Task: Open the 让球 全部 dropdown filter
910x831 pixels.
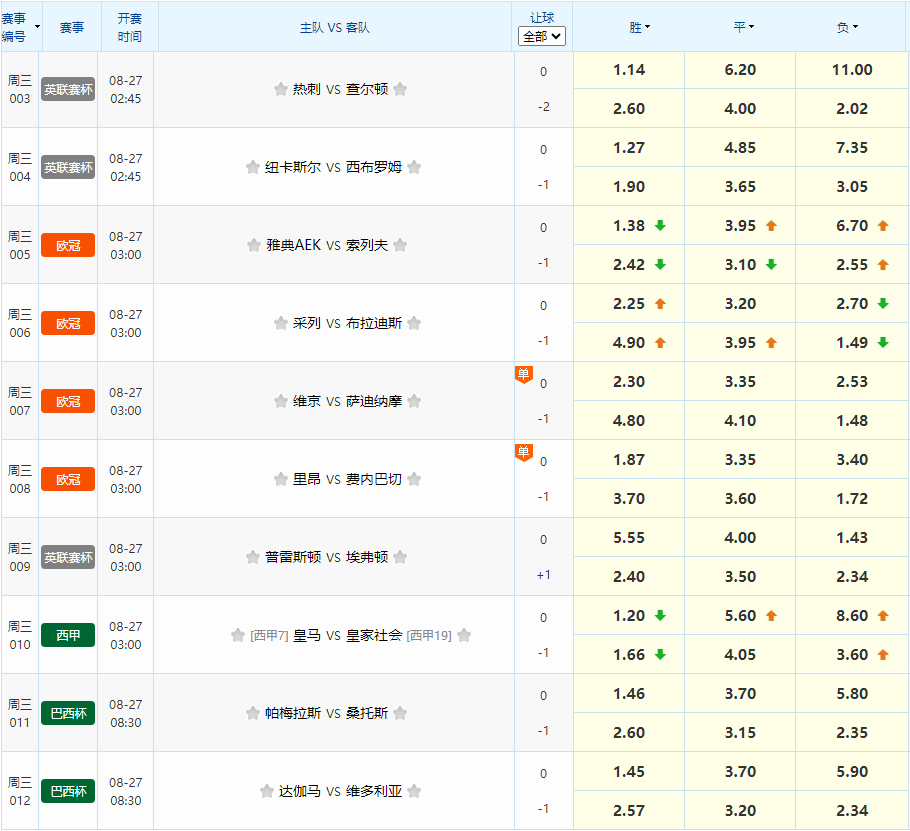Action: tap(541, 37)
